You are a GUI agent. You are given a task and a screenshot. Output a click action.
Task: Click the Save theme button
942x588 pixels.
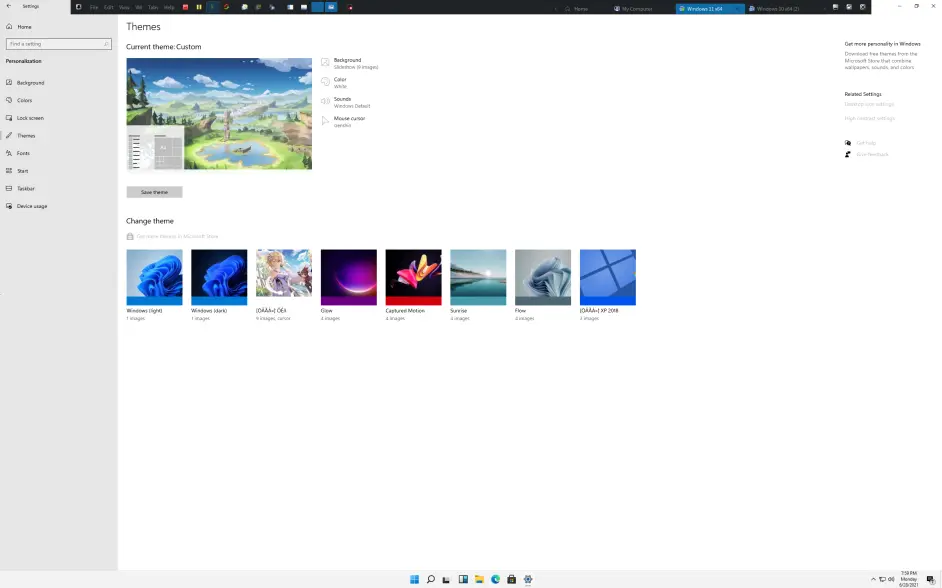point(154,192)
